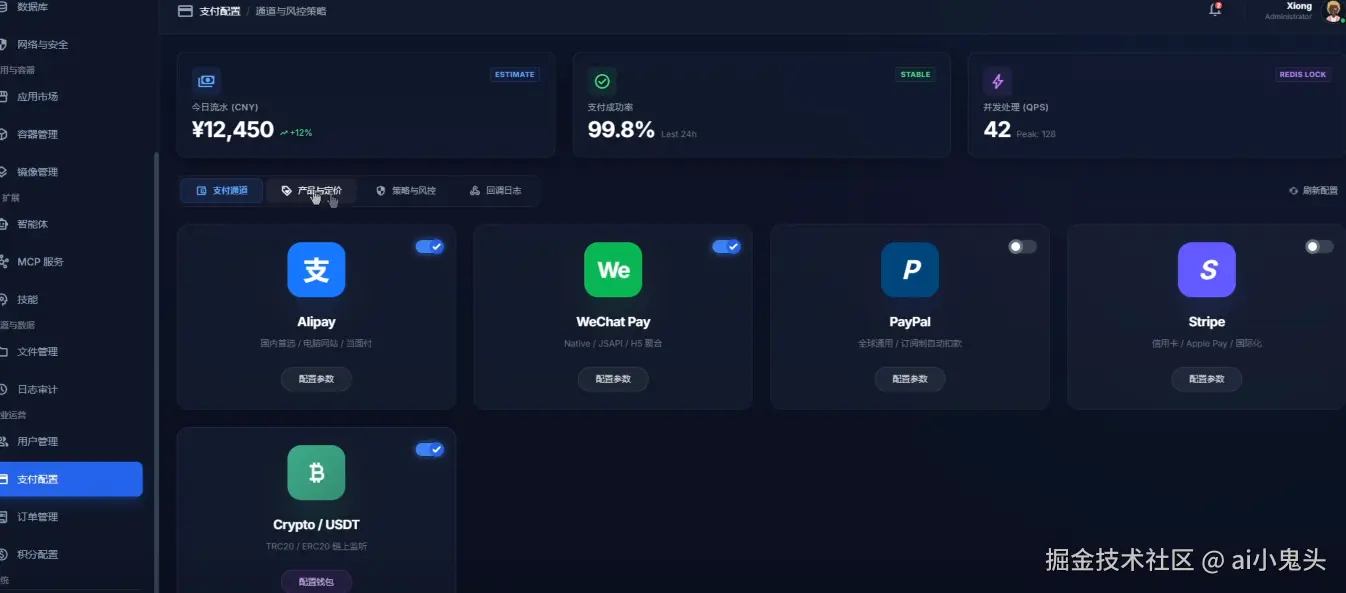Viewport: 1346px width, 593px height.
Task: Click the STABLE badge
Action: pos(915,75)
